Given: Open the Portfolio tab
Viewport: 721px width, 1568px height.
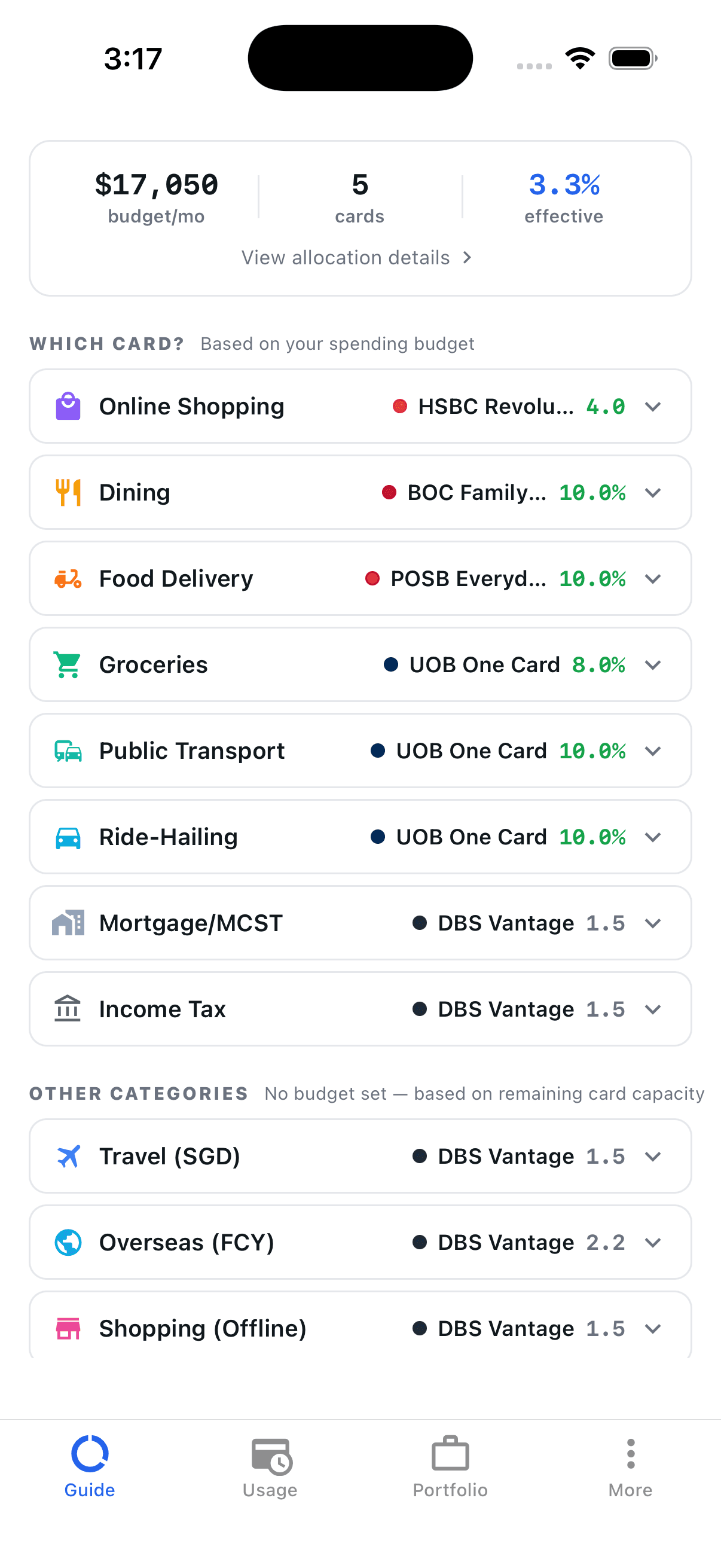Looking at the screenshot, I should (450, 1467).
